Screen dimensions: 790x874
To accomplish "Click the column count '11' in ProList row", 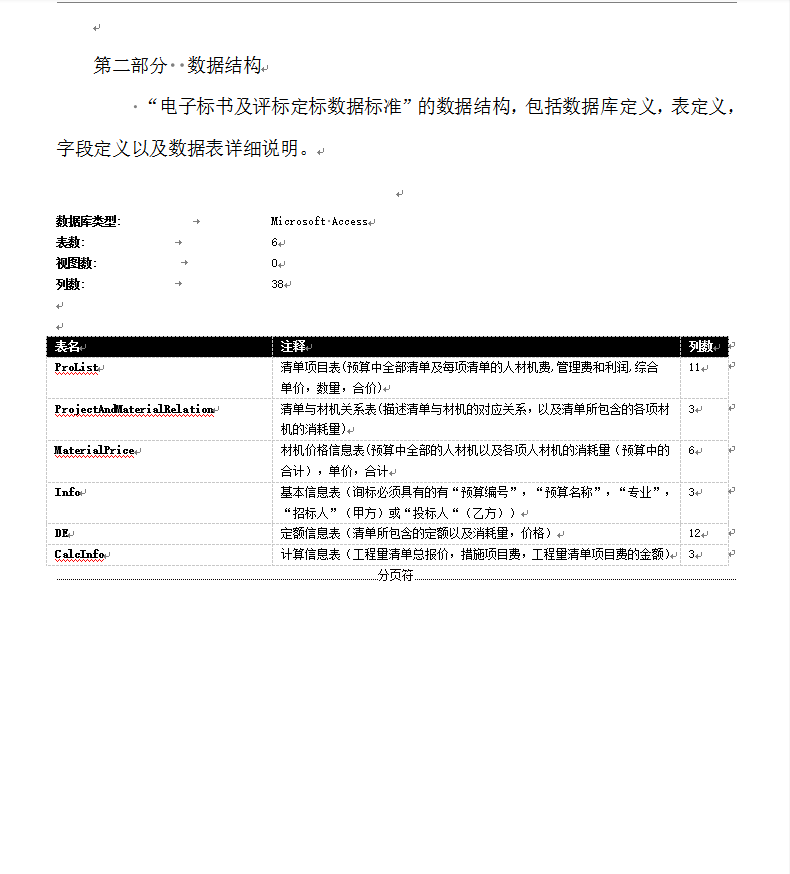I will [694, 367].
